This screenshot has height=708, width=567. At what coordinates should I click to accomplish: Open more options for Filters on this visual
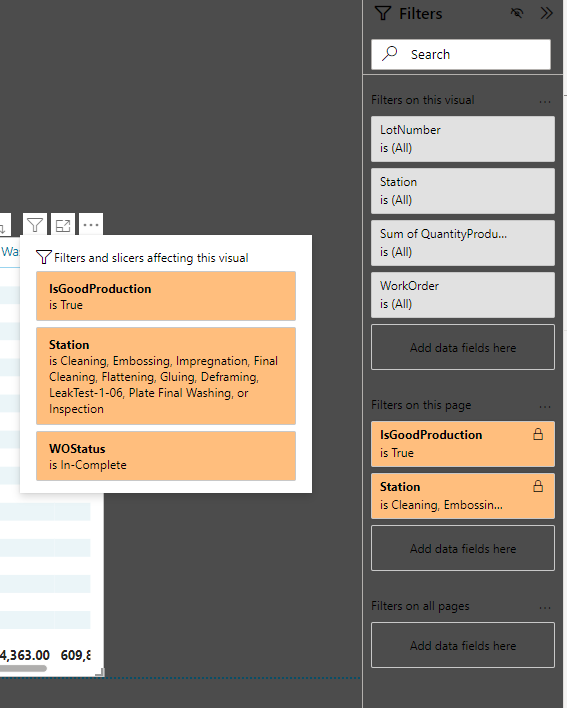(x=545, y=102)
